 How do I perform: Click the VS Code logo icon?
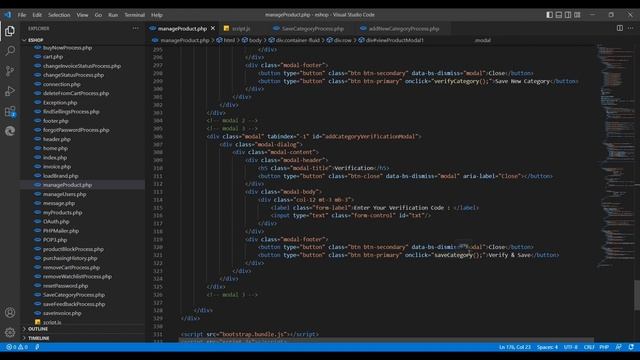pyautogui.click(x=8, y=15)
